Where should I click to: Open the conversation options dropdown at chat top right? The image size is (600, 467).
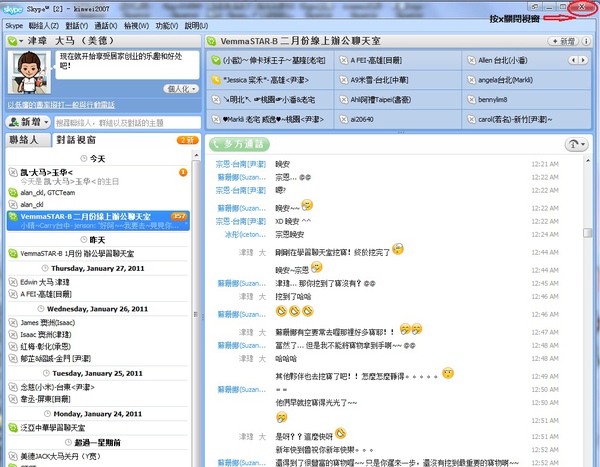click(x=576, y=144)
